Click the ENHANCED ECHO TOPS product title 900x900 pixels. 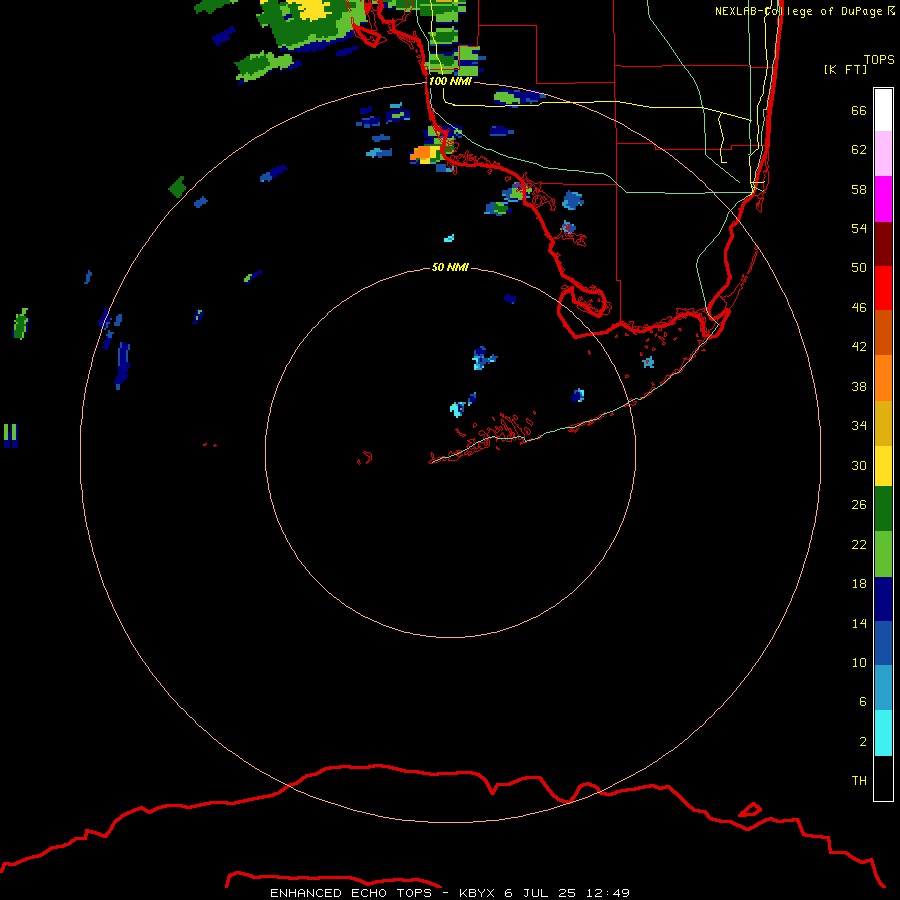pos(350,893)
